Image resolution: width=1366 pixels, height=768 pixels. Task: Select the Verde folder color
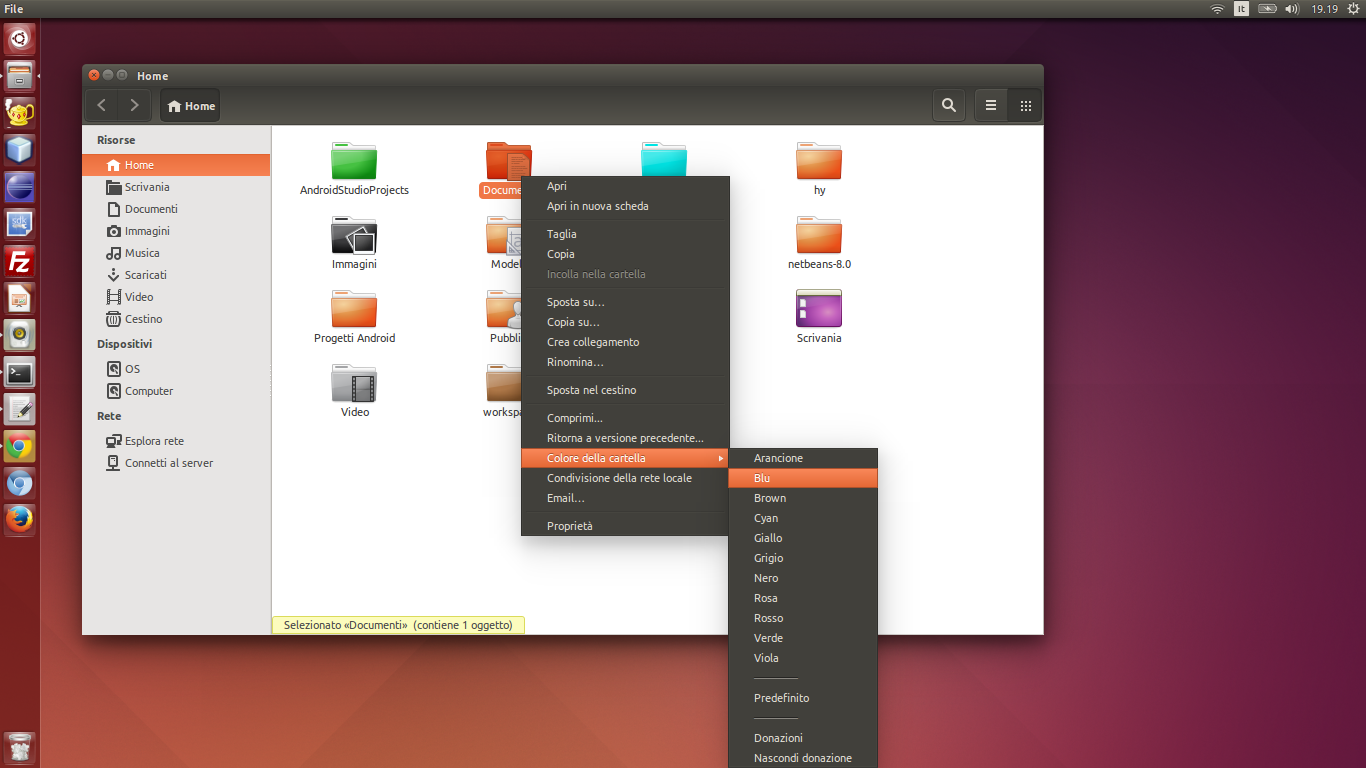point(768,637)
